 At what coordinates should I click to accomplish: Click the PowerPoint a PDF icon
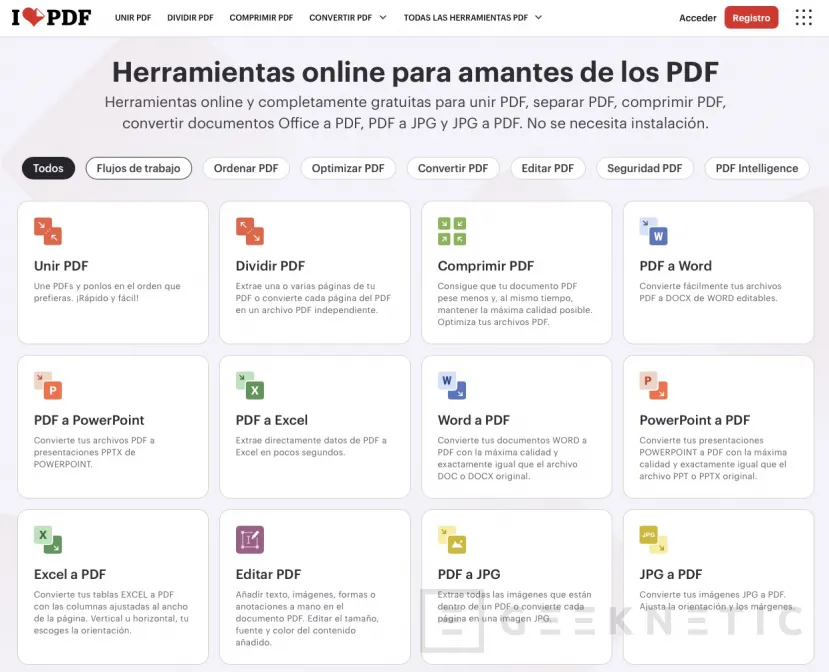(x=653, y=385)
